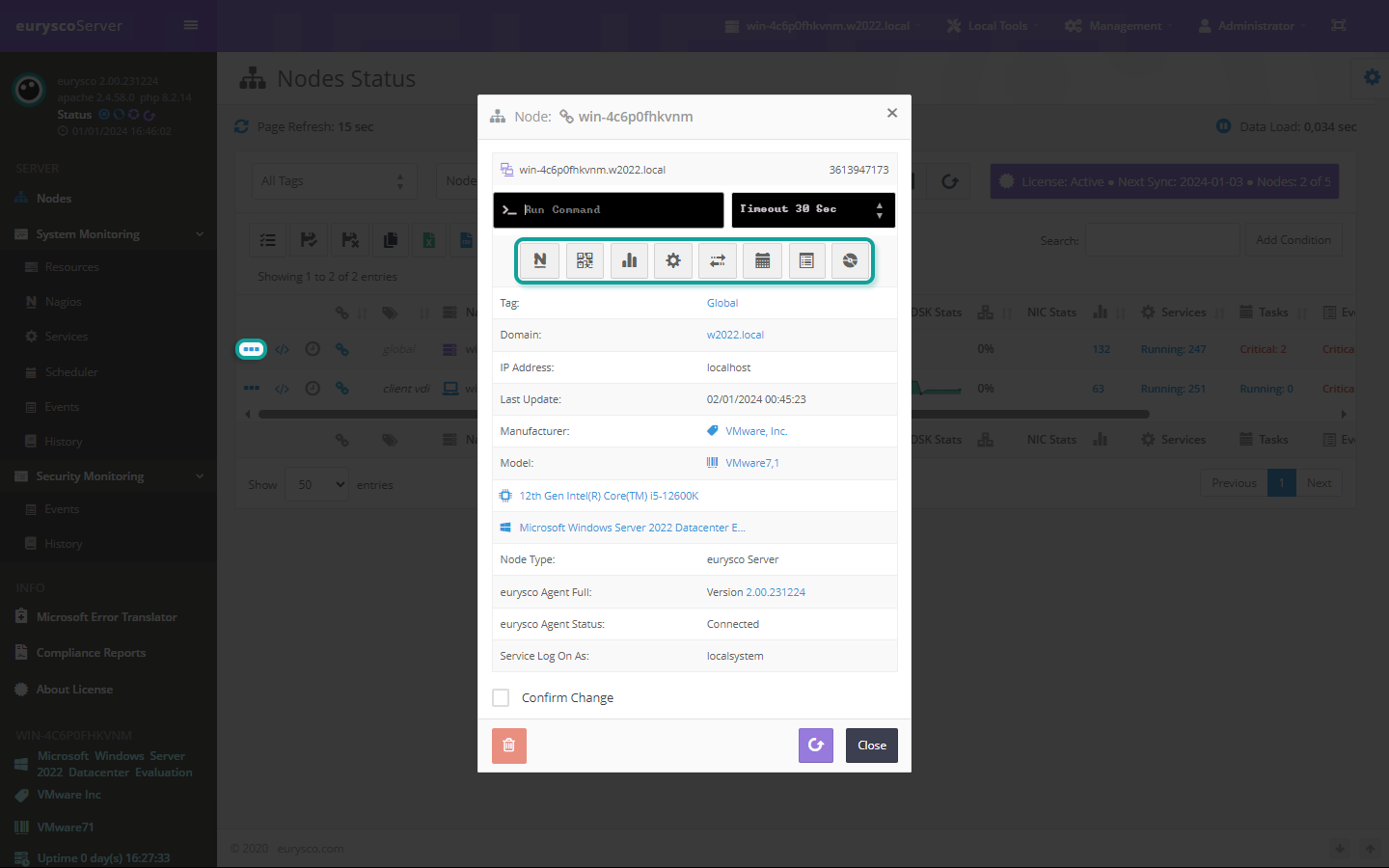
Task: Open actions ellipsis for the global node row
Action: coord(252,349)
